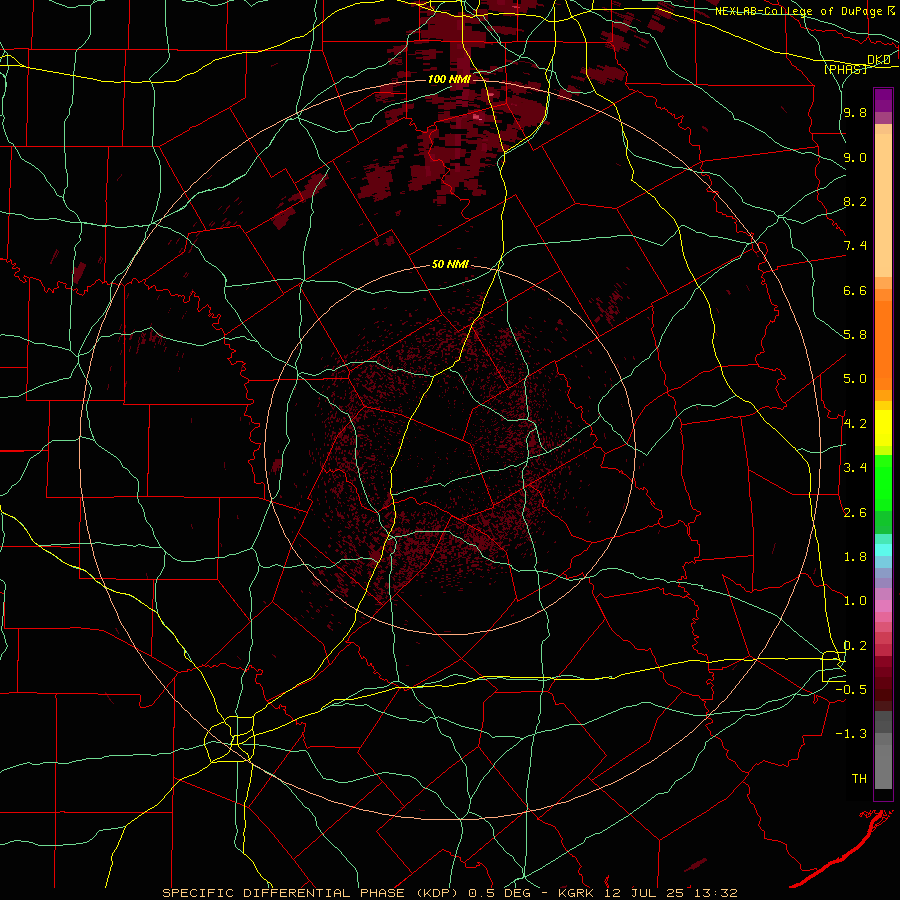The height and width of the screenshot is (900, 900).
Task: Select the 5.8 value on the scale
Action: pos(855,335)
